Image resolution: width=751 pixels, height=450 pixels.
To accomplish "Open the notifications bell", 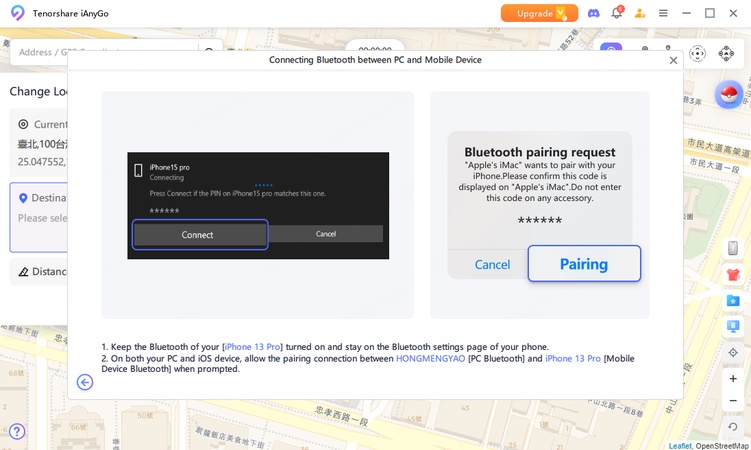I will pos(617,13).
